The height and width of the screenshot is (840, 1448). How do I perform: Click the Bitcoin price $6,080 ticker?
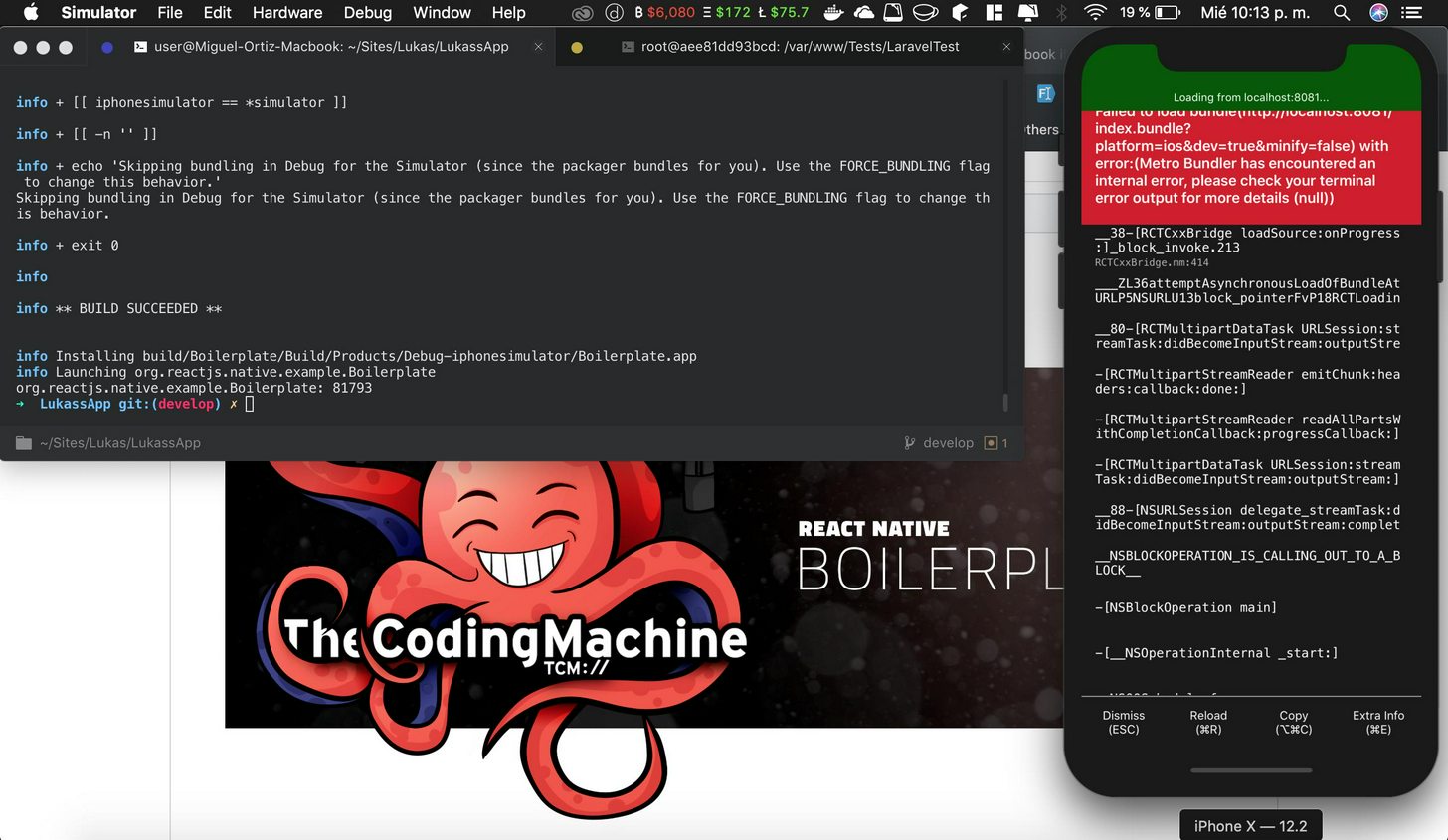[664, 13]
